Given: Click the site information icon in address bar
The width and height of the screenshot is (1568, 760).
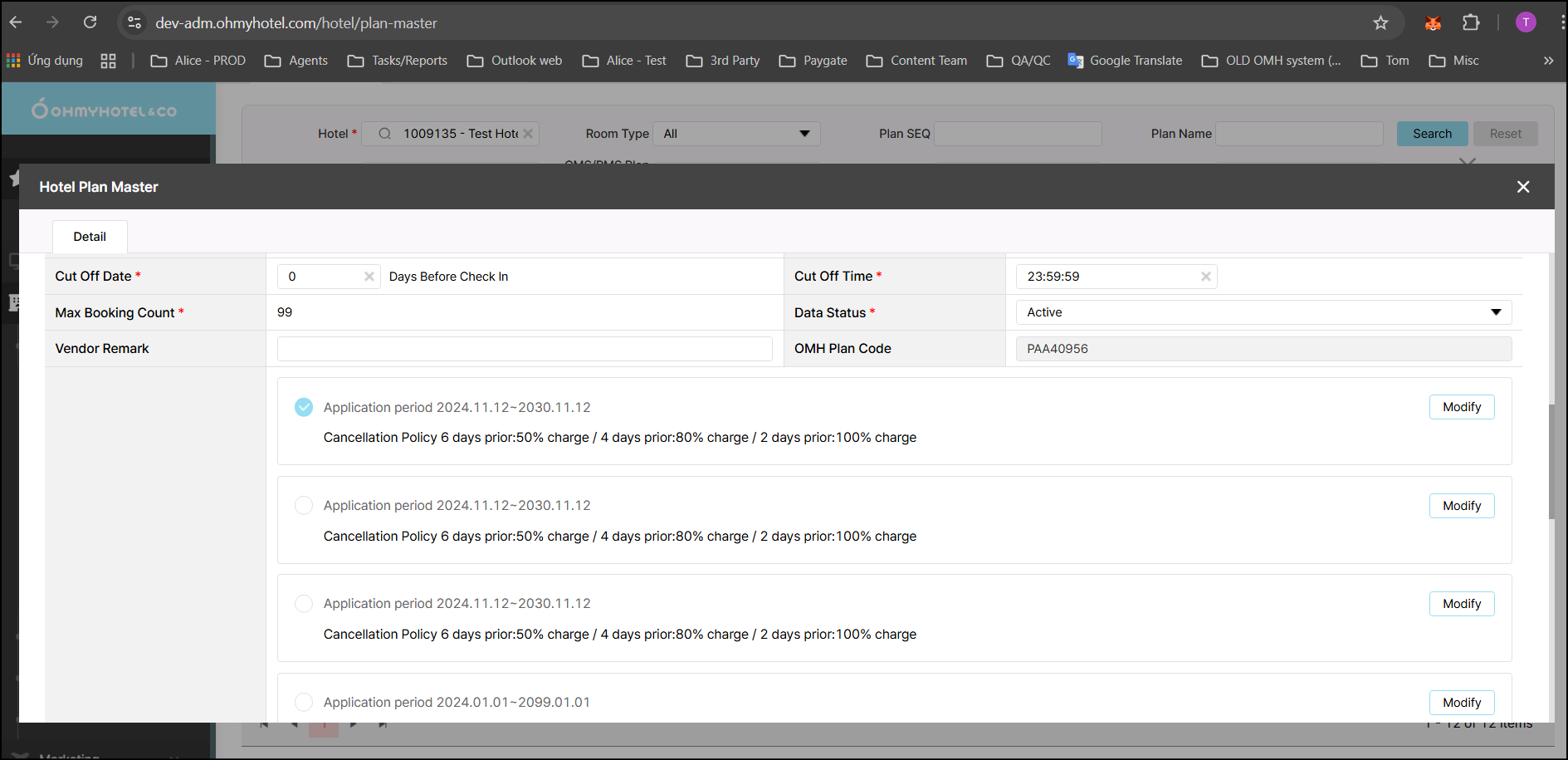Looking at the screenshot, I should (134, 23).
